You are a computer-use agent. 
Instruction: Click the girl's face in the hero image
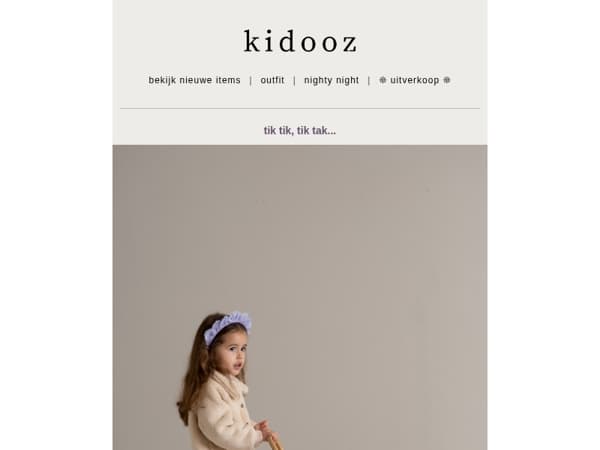tap(232, 356)
